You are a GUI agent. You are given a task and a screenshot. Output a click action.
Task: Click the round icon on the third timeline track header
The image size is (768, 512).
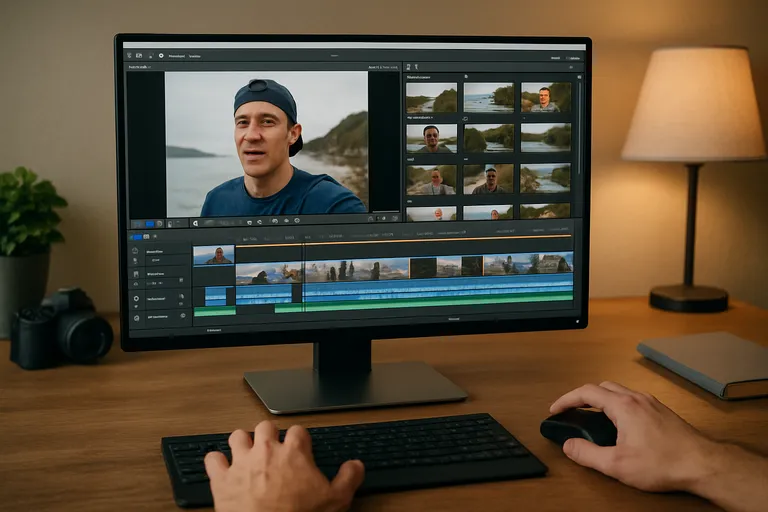(137, 298)
